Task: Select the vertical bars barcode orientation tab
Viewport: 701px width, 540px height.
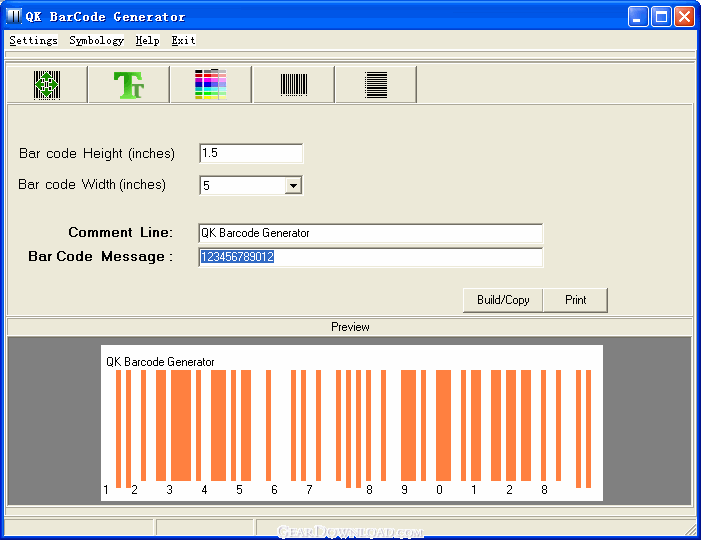Action: [x=294, y=84]
